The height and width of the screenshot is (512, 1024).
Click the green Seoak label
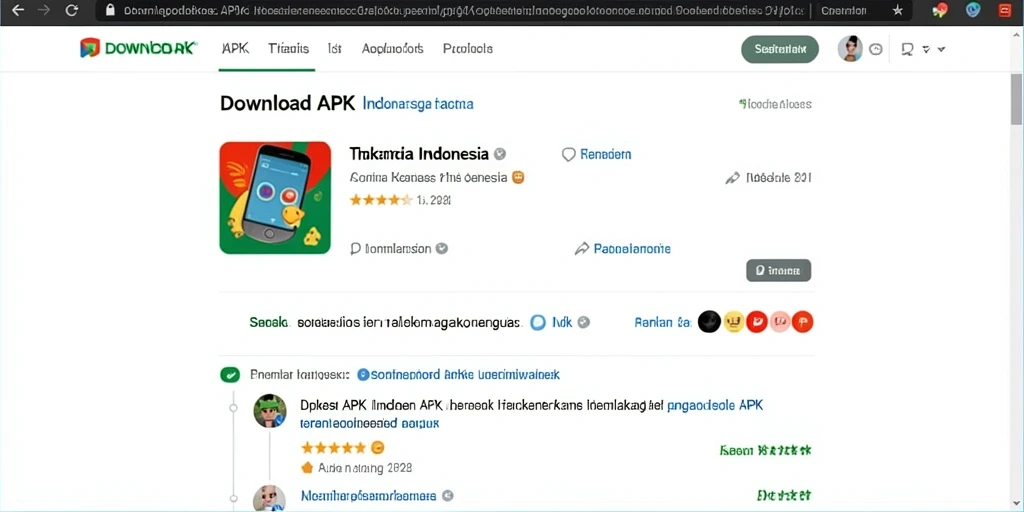point(268,322)
